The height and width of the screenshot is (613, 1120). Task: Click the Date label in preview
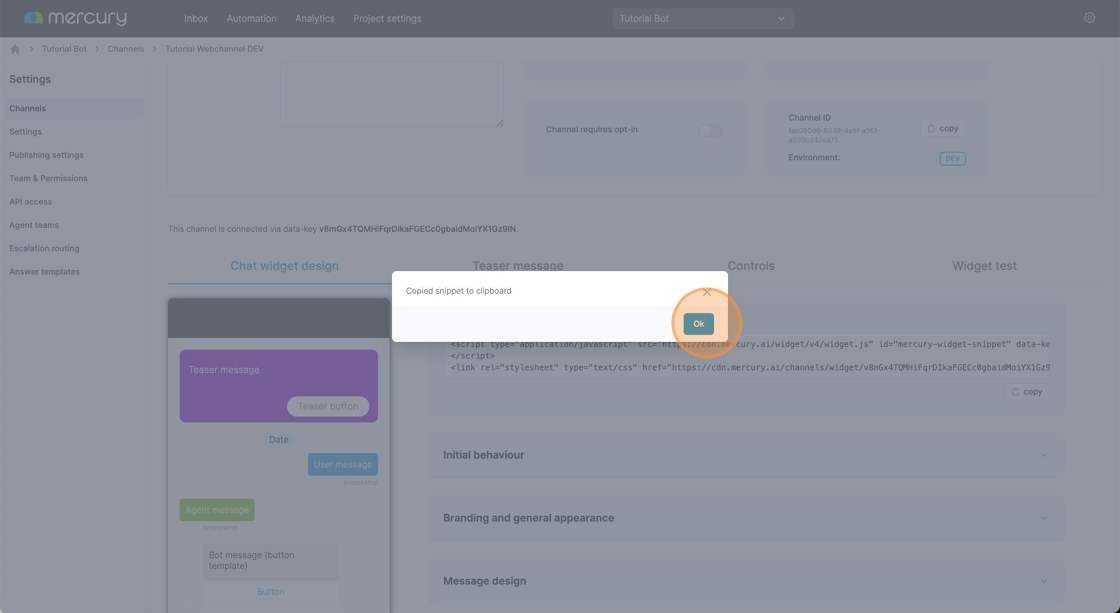pyautogui.click(x=279, y=439)
